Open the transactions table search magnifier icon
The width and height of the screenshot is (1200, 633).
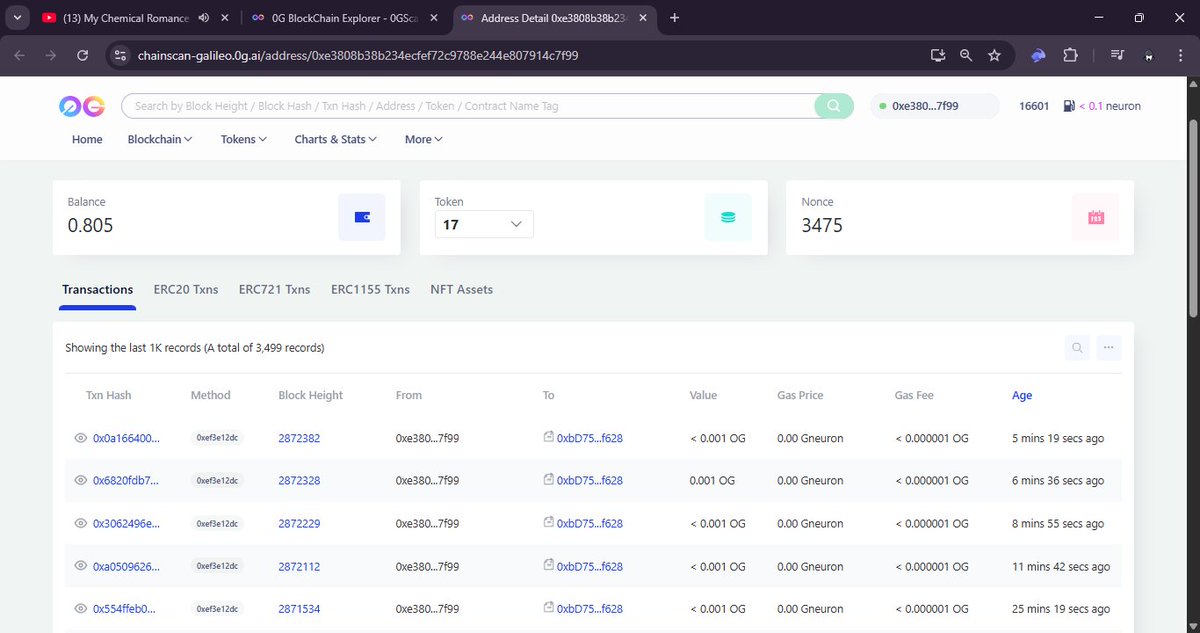(x=1077, y=347)
